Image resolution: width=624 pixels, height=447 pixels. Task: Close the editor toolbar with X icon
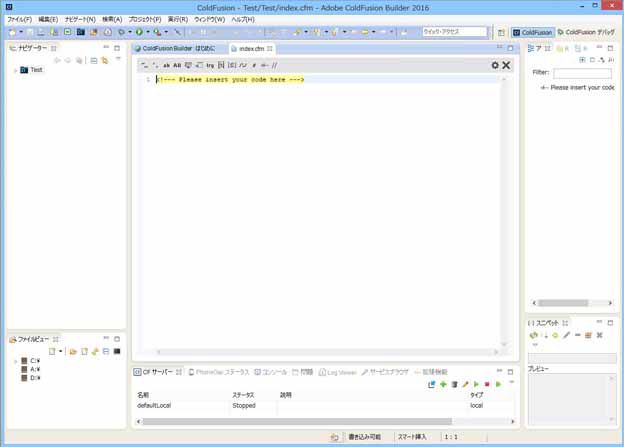(x=506, y=65)
